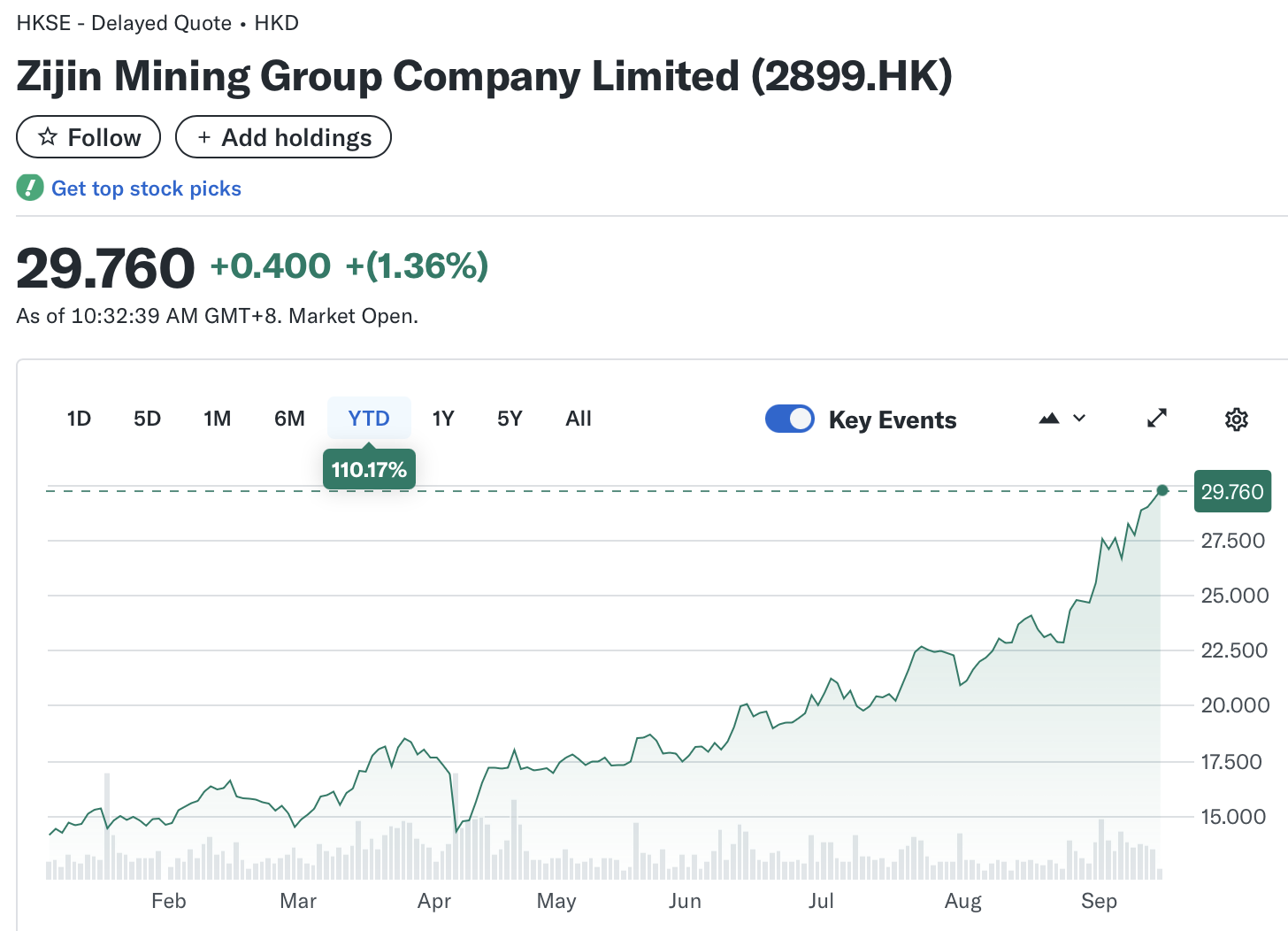1288x931 pixels.
Task: Click the green stock picks badge icon
Action: point(30,188)
